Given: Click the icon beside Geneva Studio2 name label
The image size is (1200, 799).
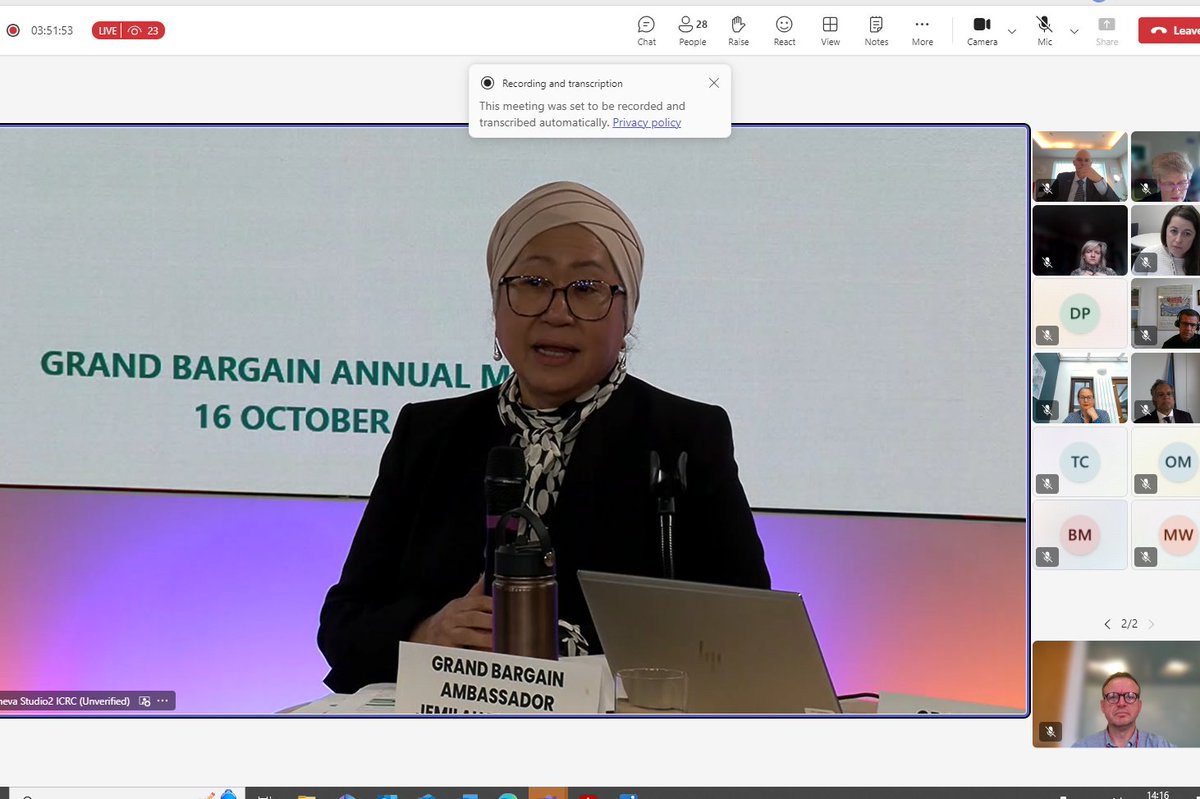Looking at the screenshot, I should pyautogui.click(x=144, y=701).
